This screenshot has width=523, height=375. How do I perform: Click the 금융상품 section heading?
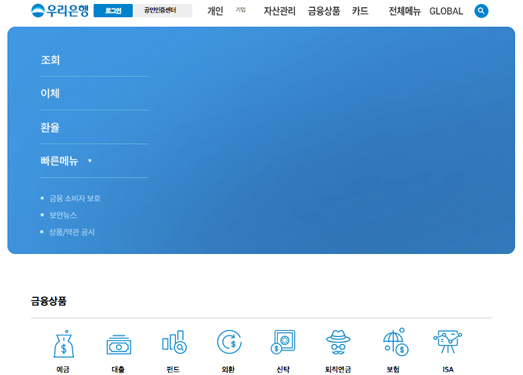point(49,301)
